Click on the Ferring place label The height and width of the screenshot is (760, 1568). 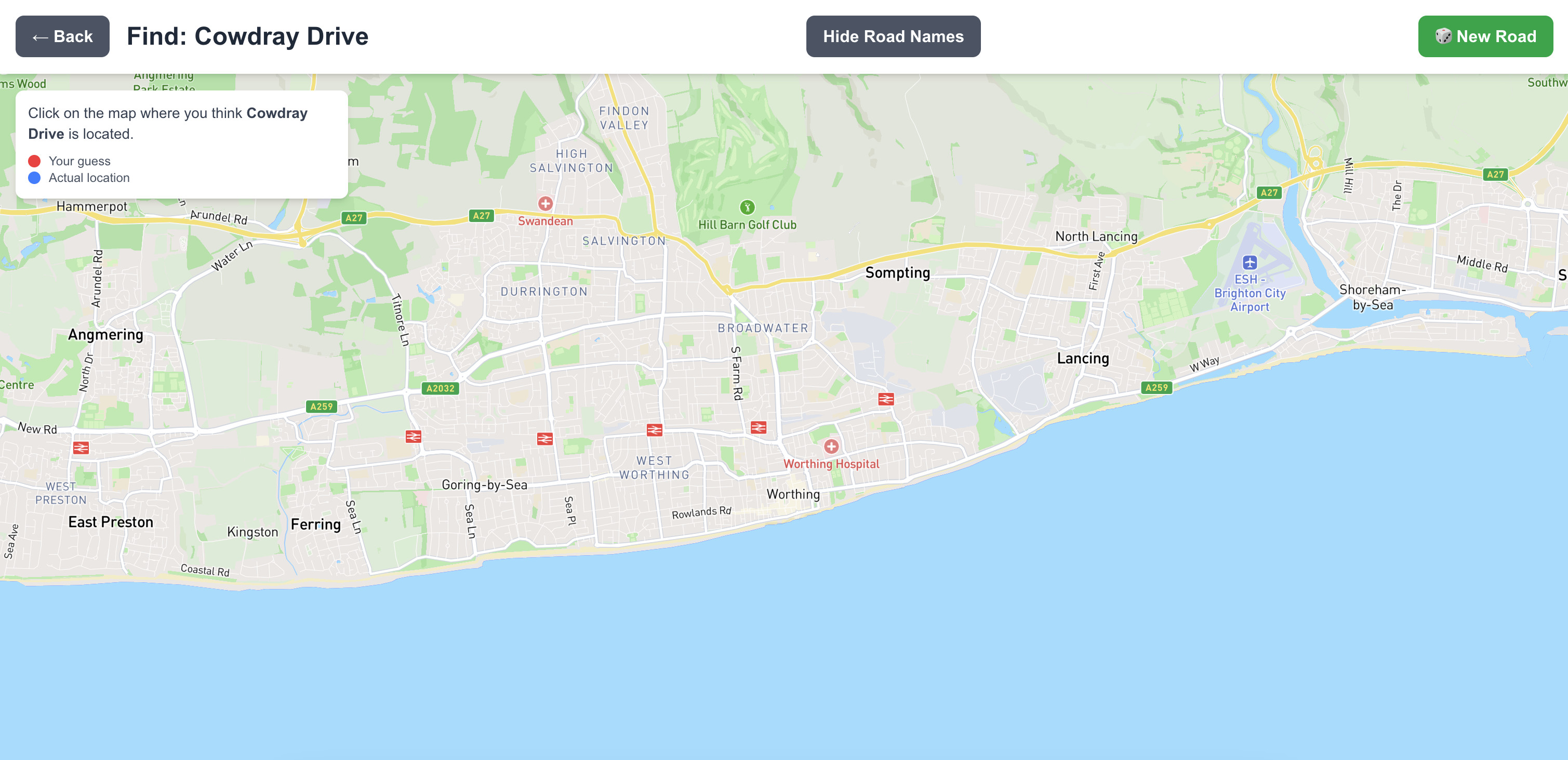point(315,525)
